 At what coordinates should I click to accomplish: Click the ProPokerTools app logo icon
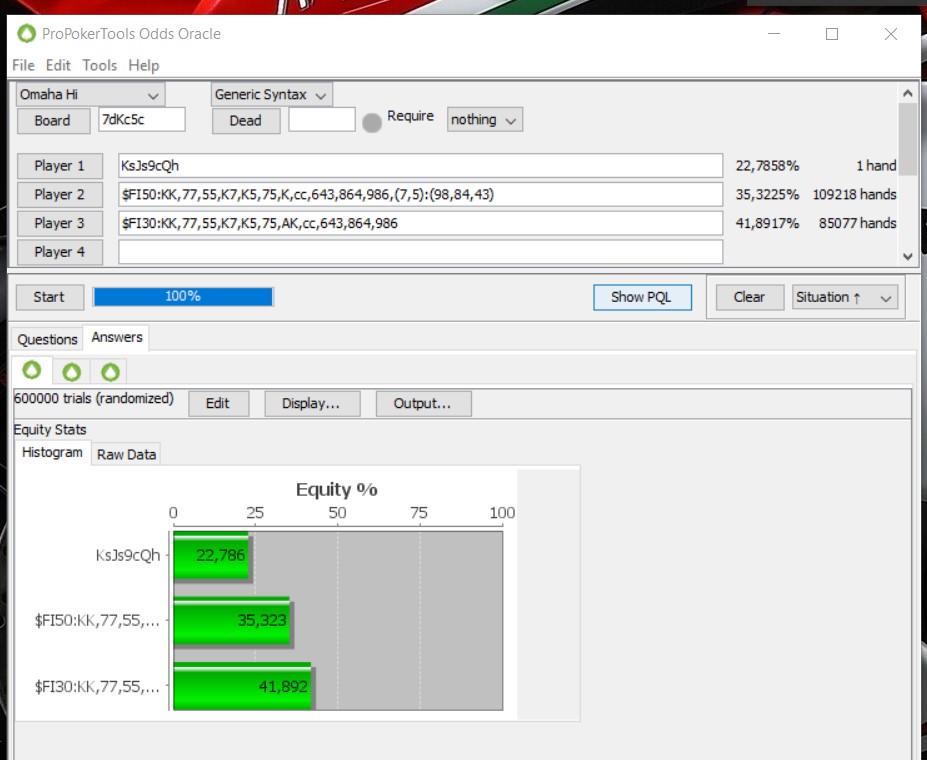tap(26, 34)
